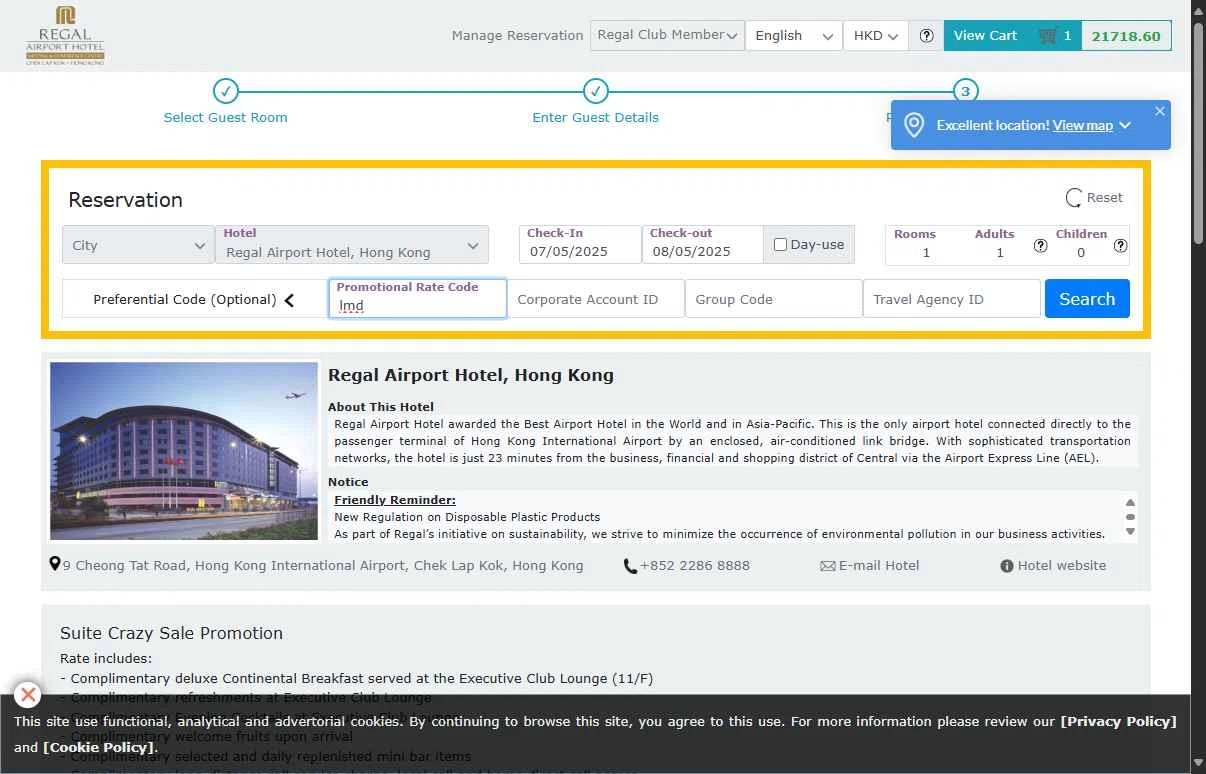Expand the map banner chevron
Viewport: 1206px width, 774px height.
[x=1125, y=125]
